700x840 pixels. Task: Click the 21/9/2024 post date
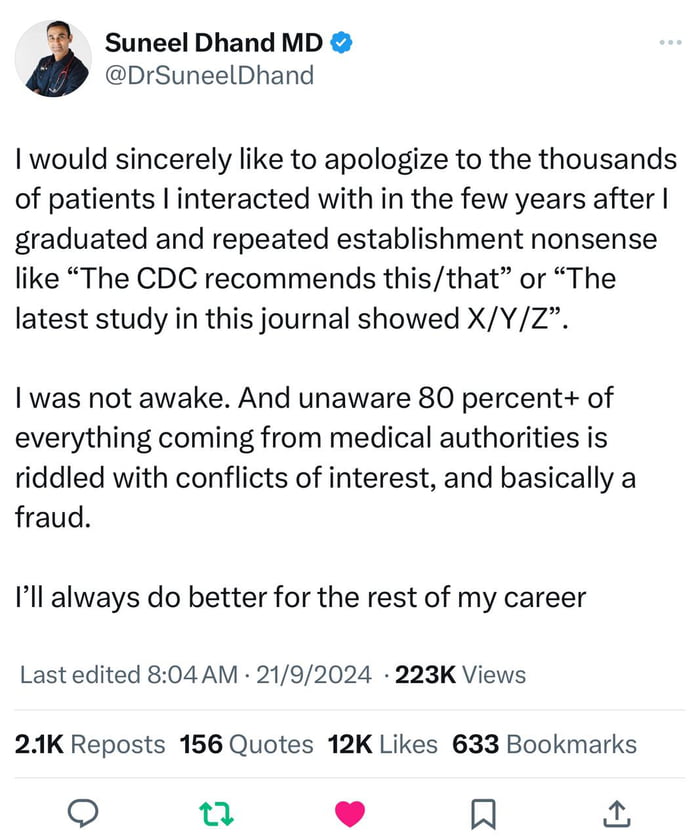[x=313, y=675]
